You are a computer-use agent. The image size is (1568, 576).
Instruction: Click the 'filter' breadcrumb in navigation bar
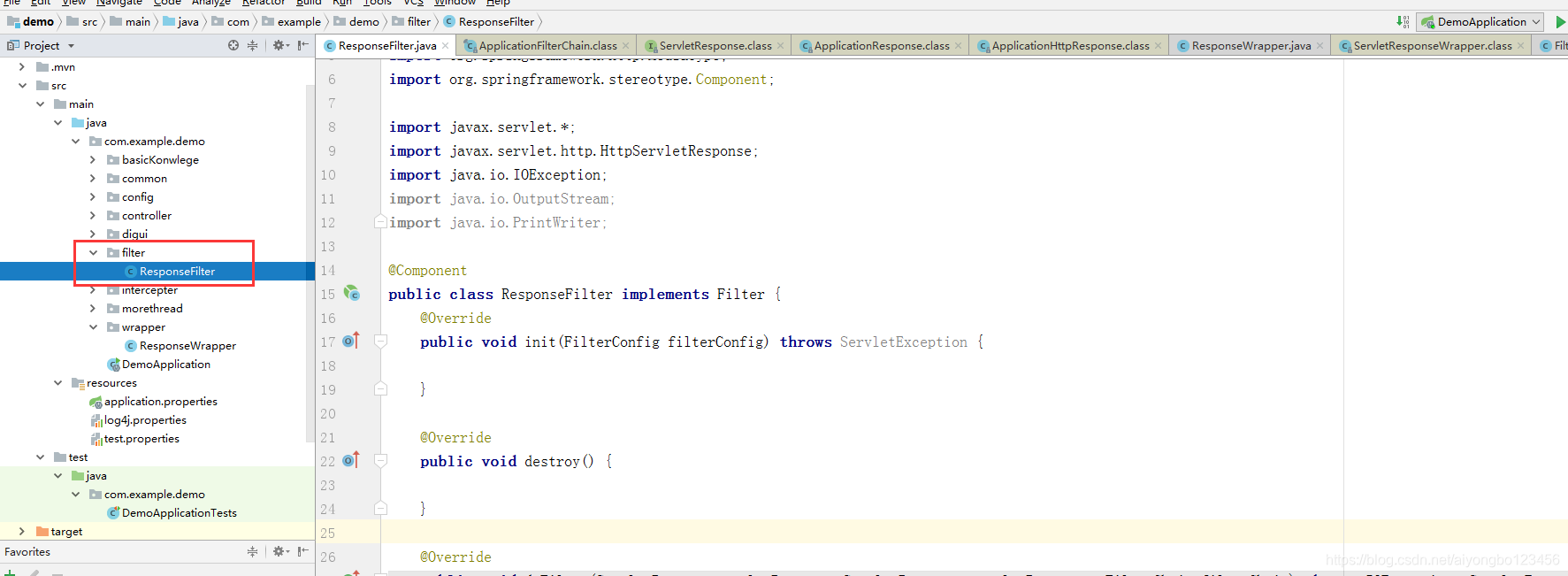click(x=411, y=22)
